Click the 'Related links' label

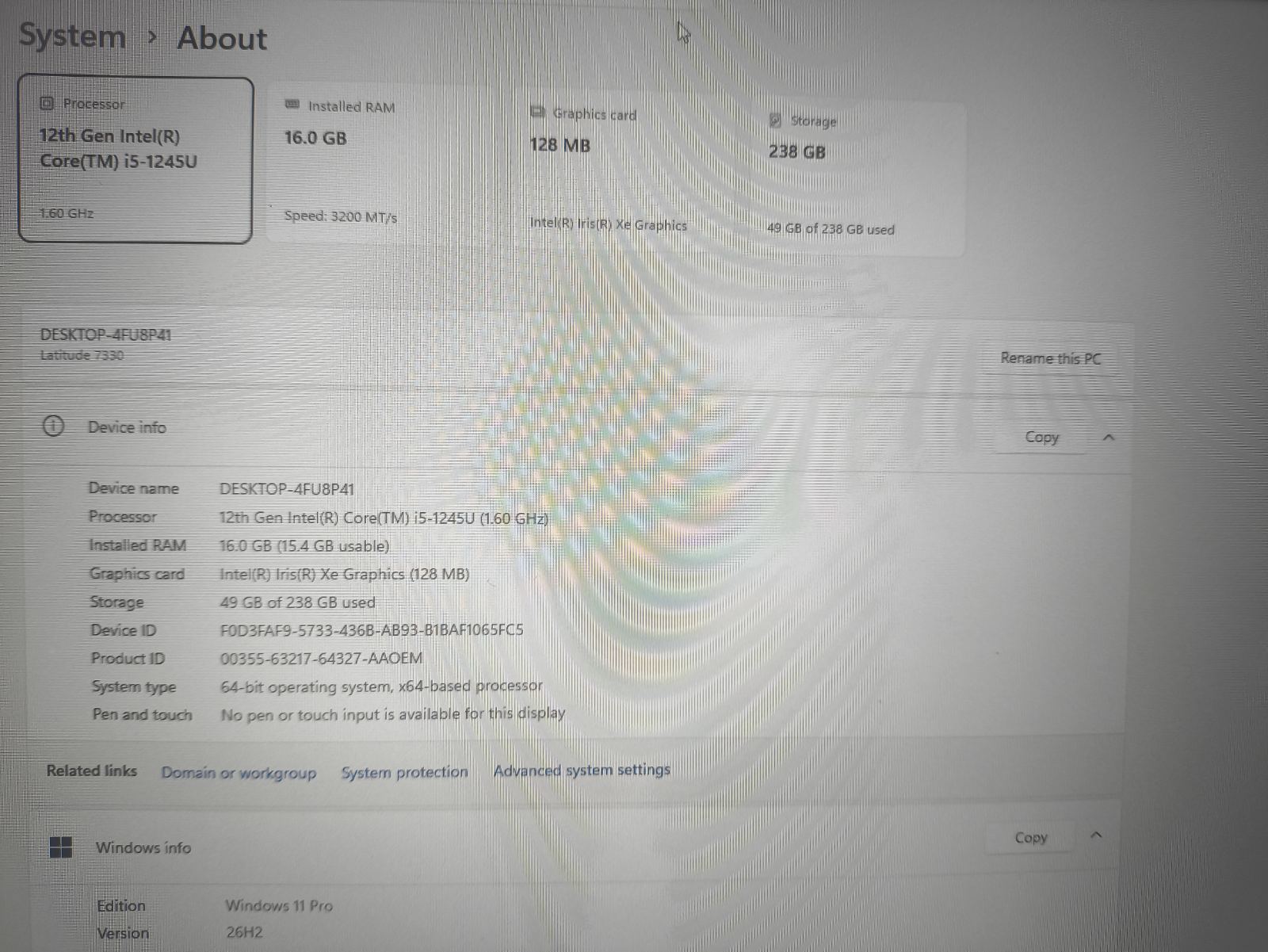pos(92,770)
